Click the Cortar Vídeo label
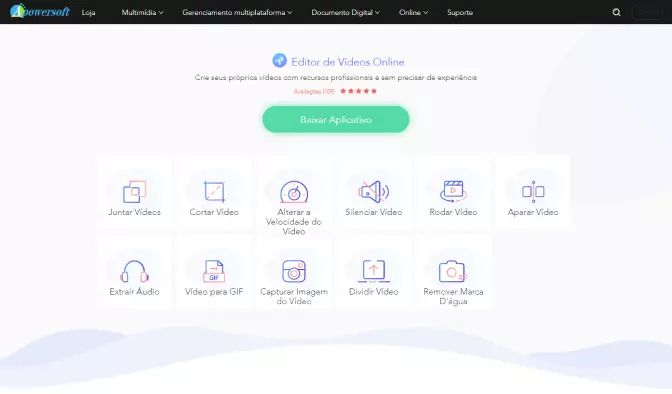 [214, 212]
